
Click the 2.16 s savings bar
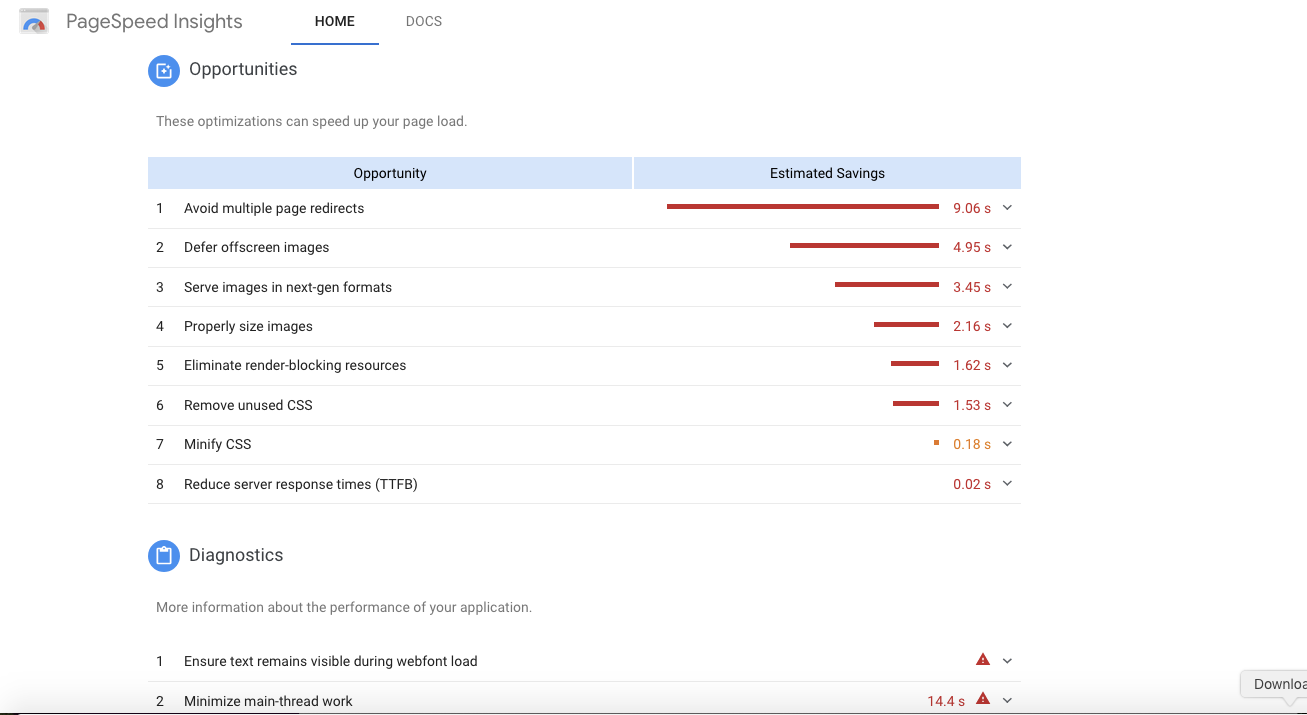(x=906, y=325)
